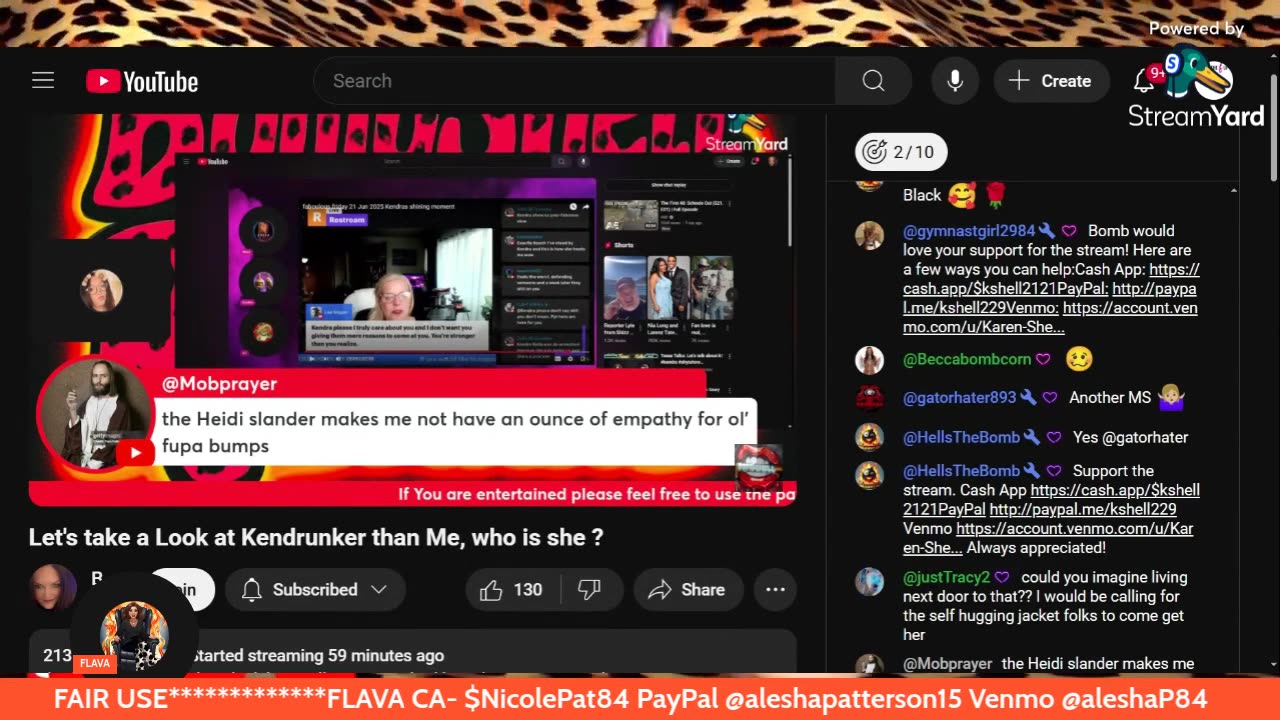The width and height of the screenshot is (1280, 720).
Task: Open the YouTube hamburger guide menu
Action: (x=43, y=81)
